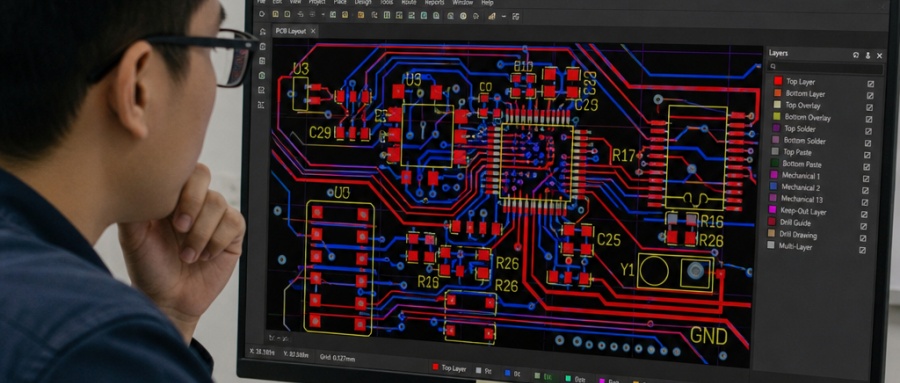
Task: Click the red Top Layer color swatch
Action: coord(778,81)
